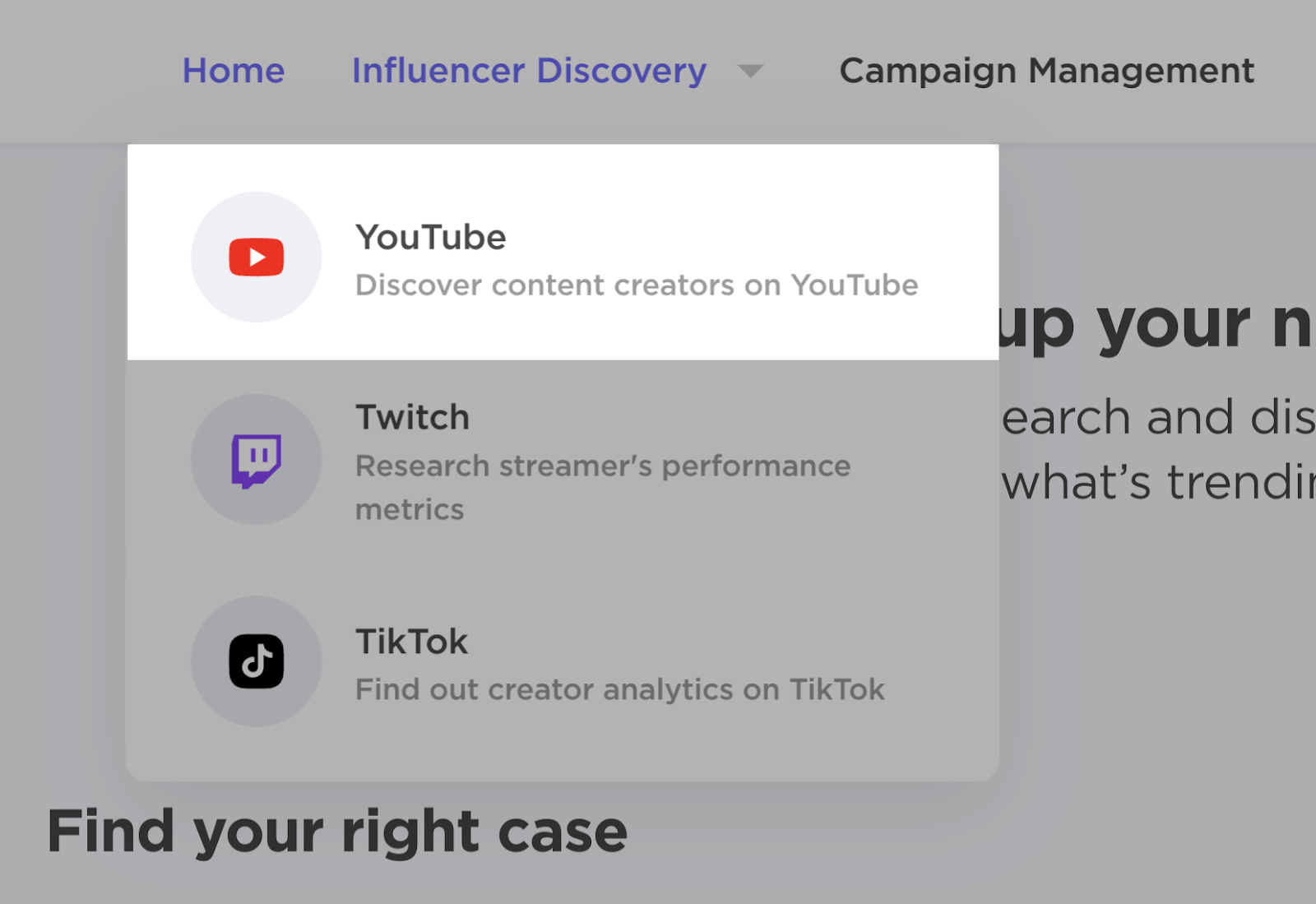Select TikTok from the dropdown list
The width and height of the screenshot is (1316, 904).
[562, 661]
